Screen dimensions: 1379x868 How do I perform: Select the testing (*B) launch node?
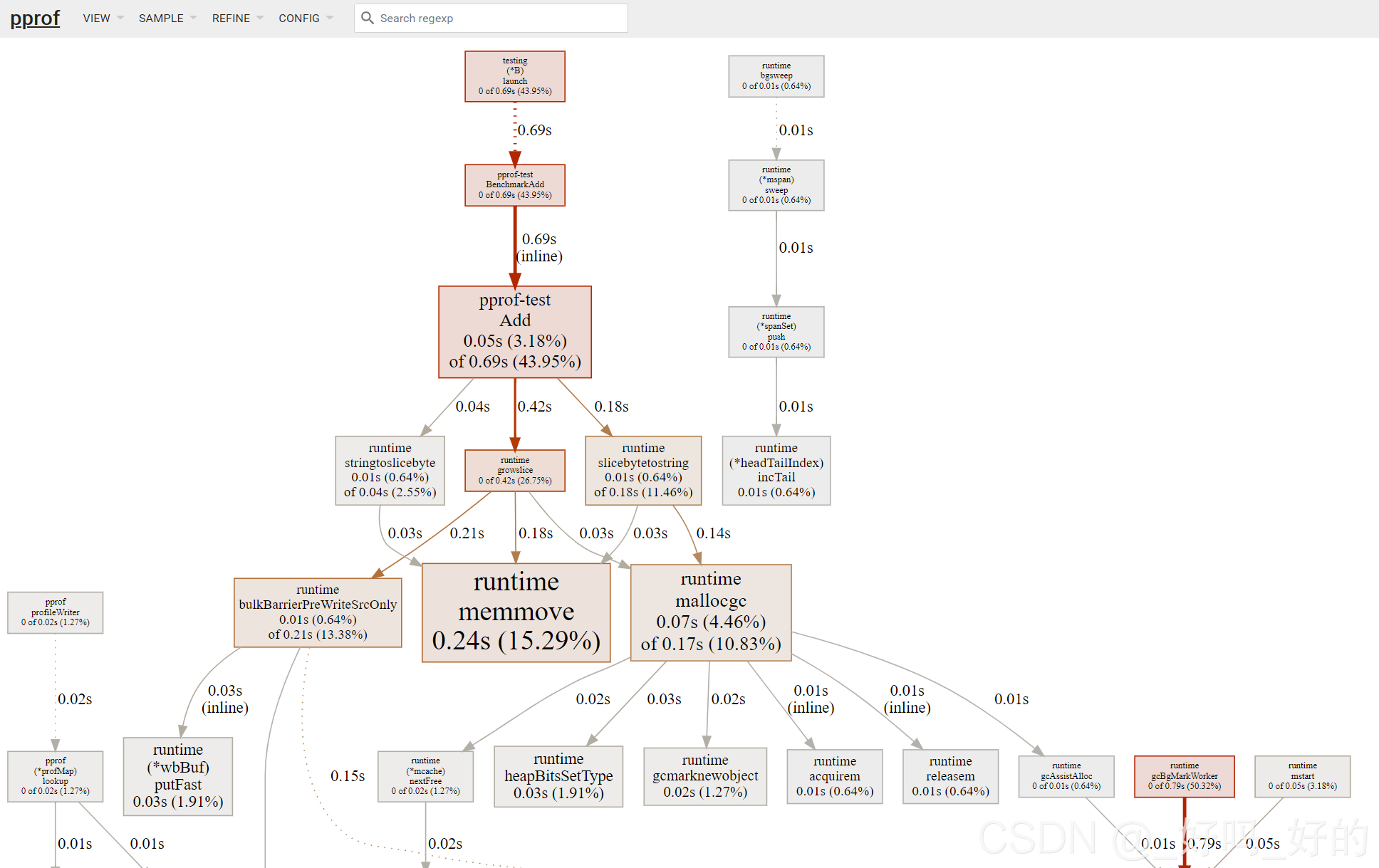coord(515,76)
